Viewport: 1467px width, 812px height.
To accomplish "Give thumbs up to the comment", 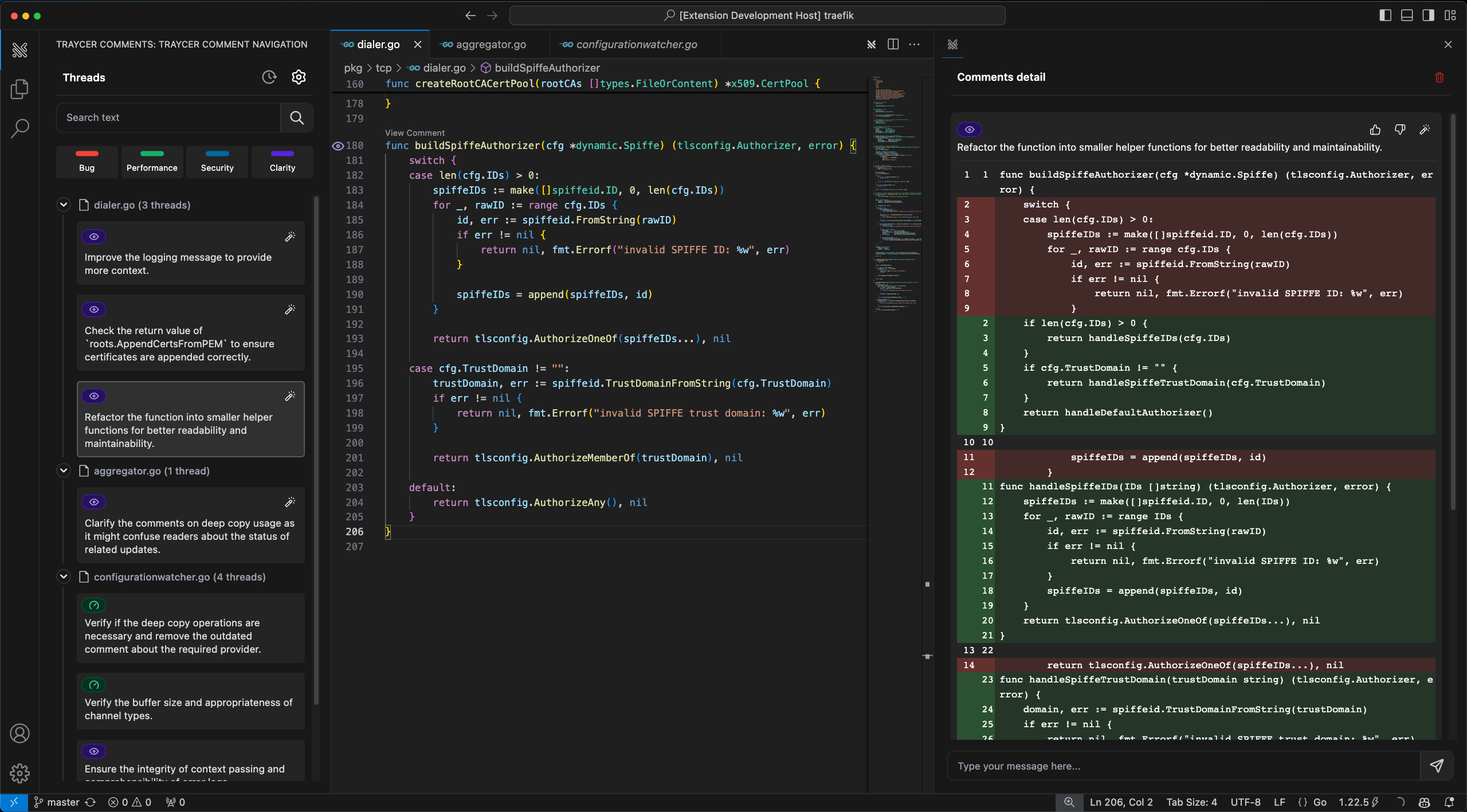I will tap(1375, 130).
